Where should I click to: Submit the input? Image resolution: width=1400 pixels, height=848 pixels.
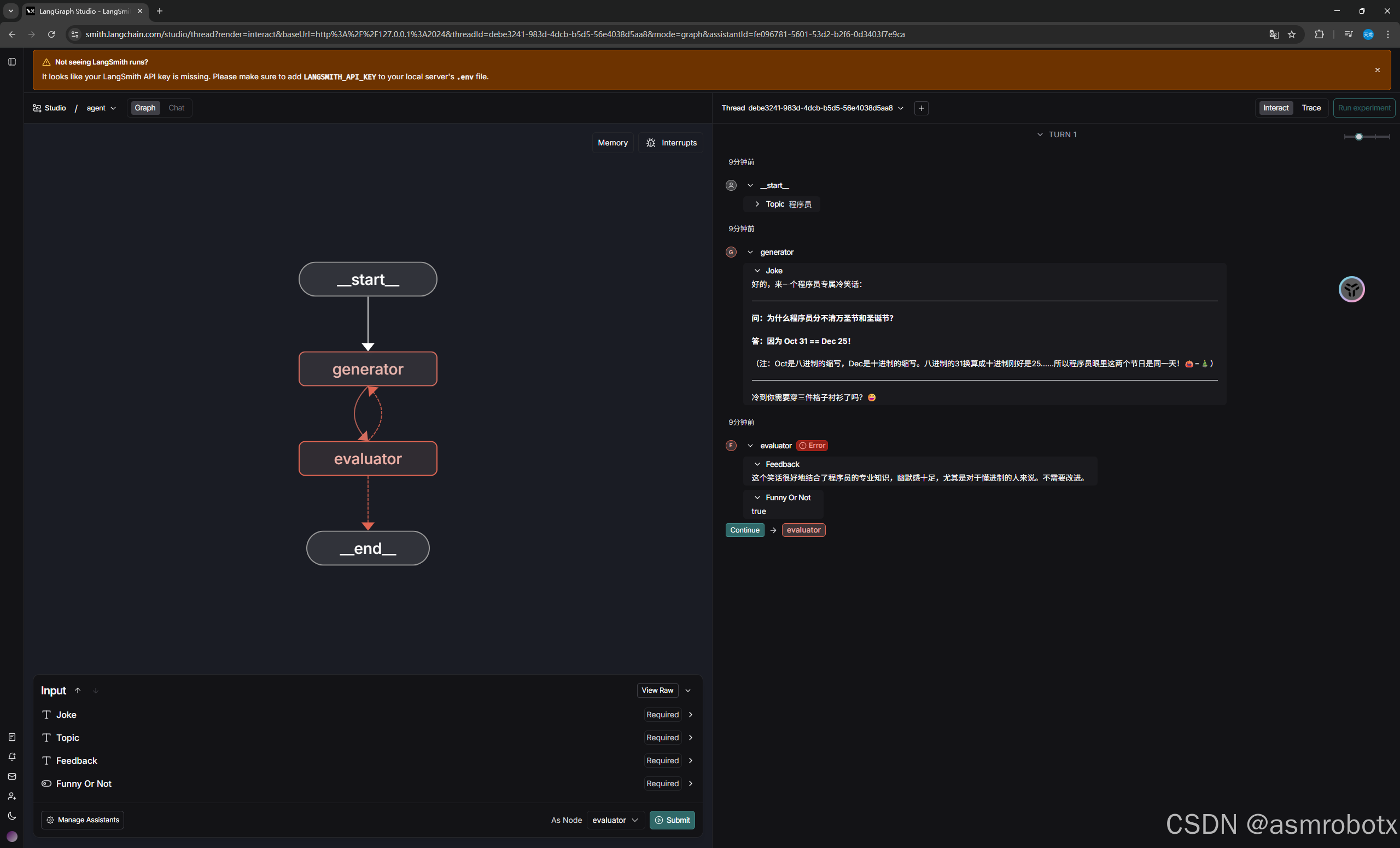[x=672, y=820]
